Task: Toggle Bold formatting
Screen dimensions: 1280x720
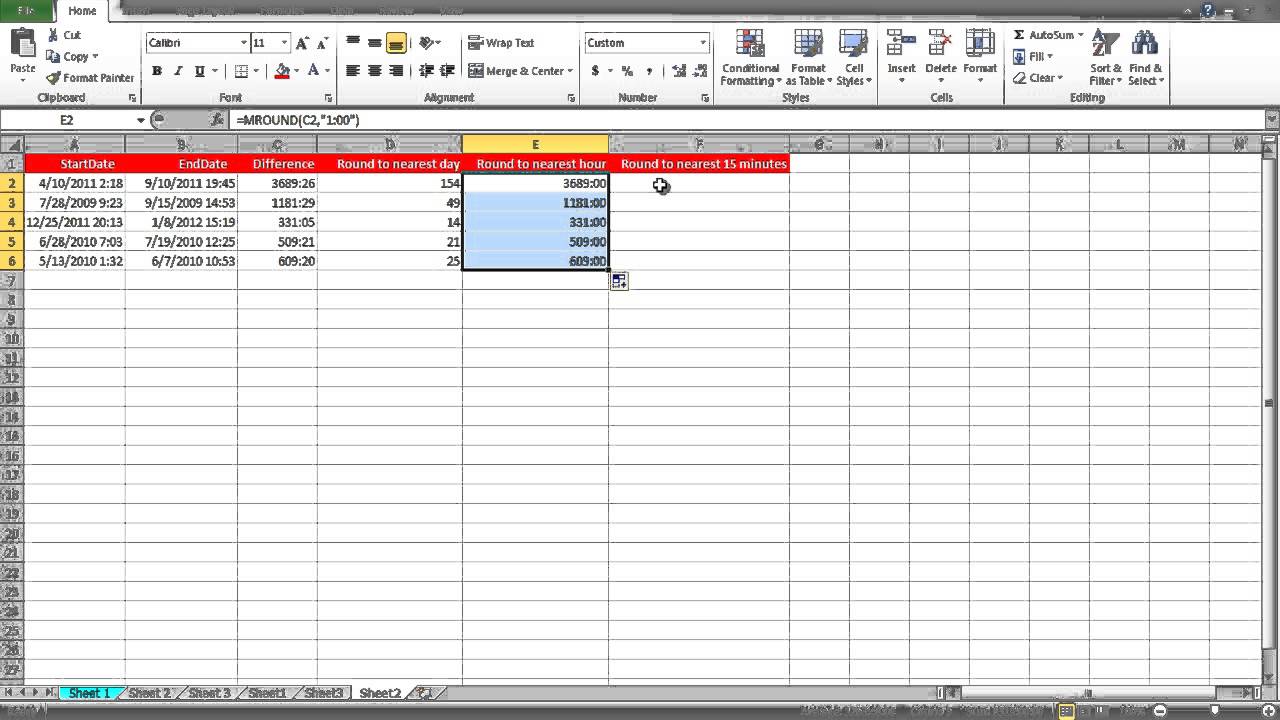Action: pyautogui.click(x=157, y=71)
